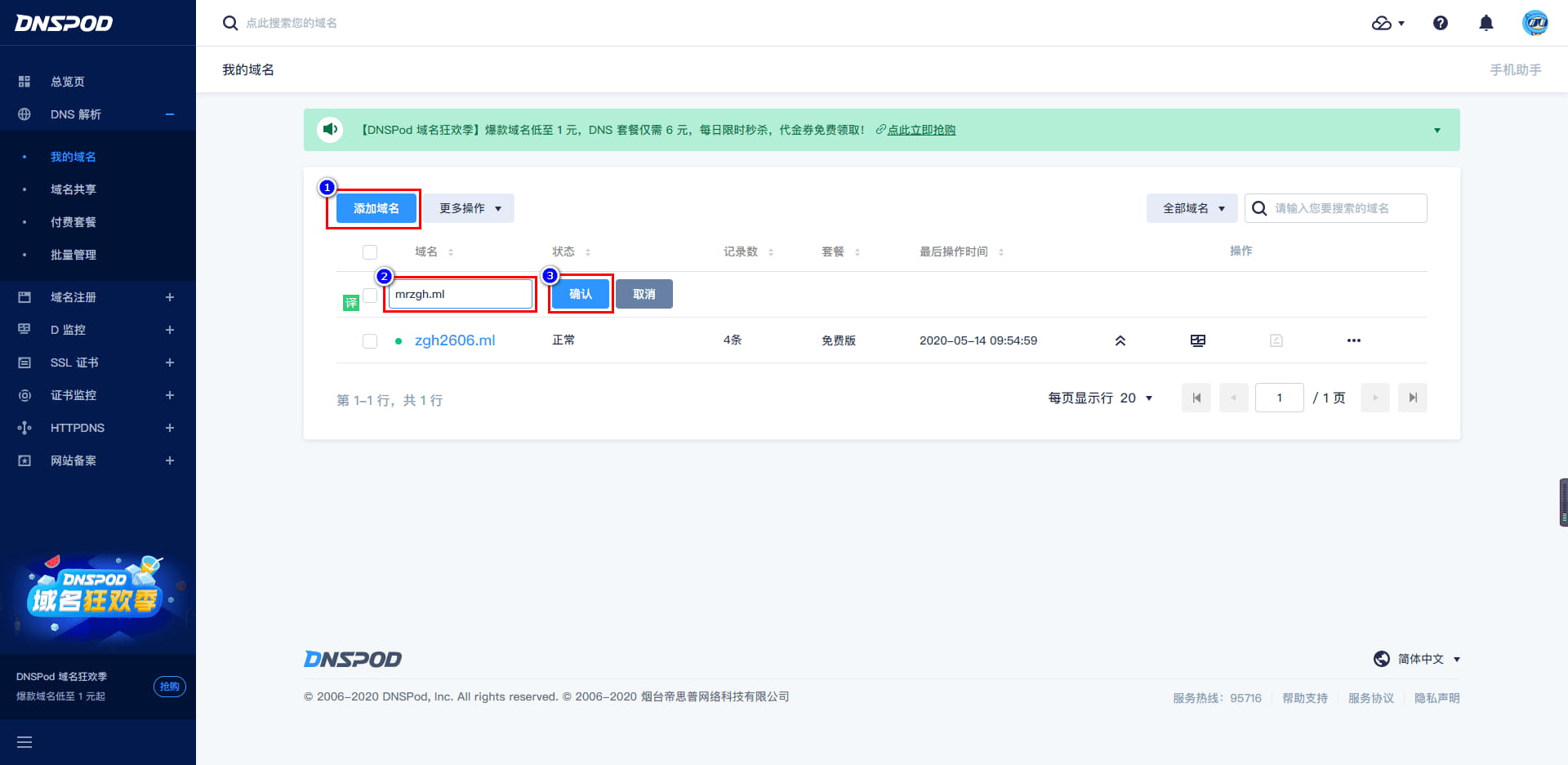The height and width of the screenshot is (765, 1568).
Task: Click the domain search input field
Action: point(1343,208)
